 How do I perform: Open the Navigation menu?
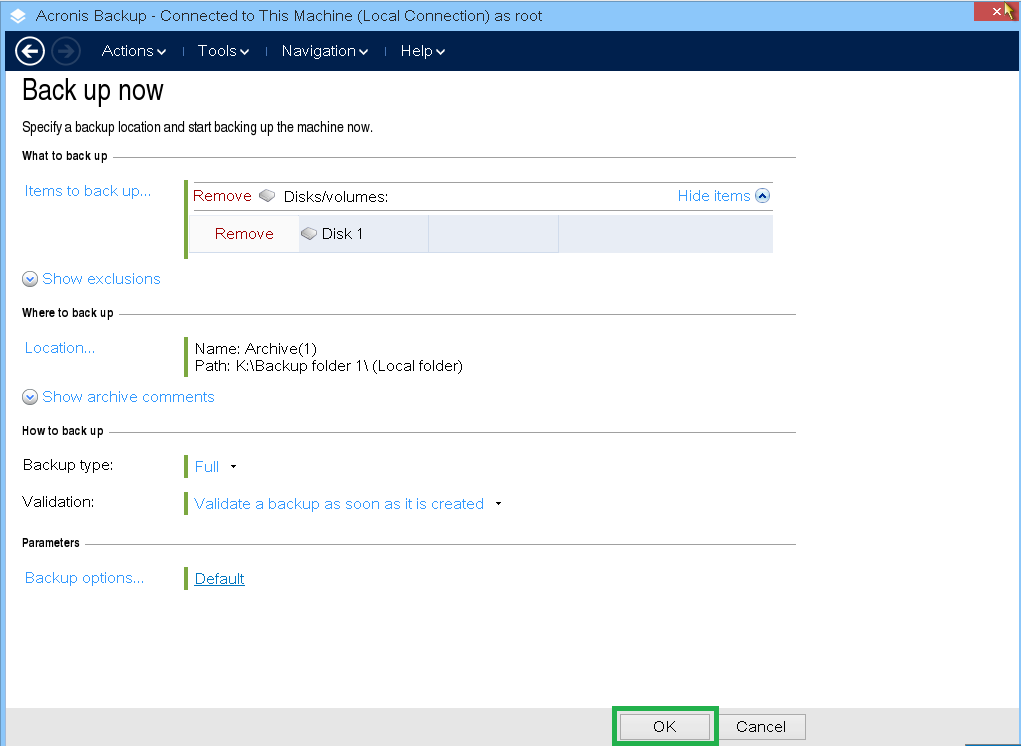pos(324,51)
